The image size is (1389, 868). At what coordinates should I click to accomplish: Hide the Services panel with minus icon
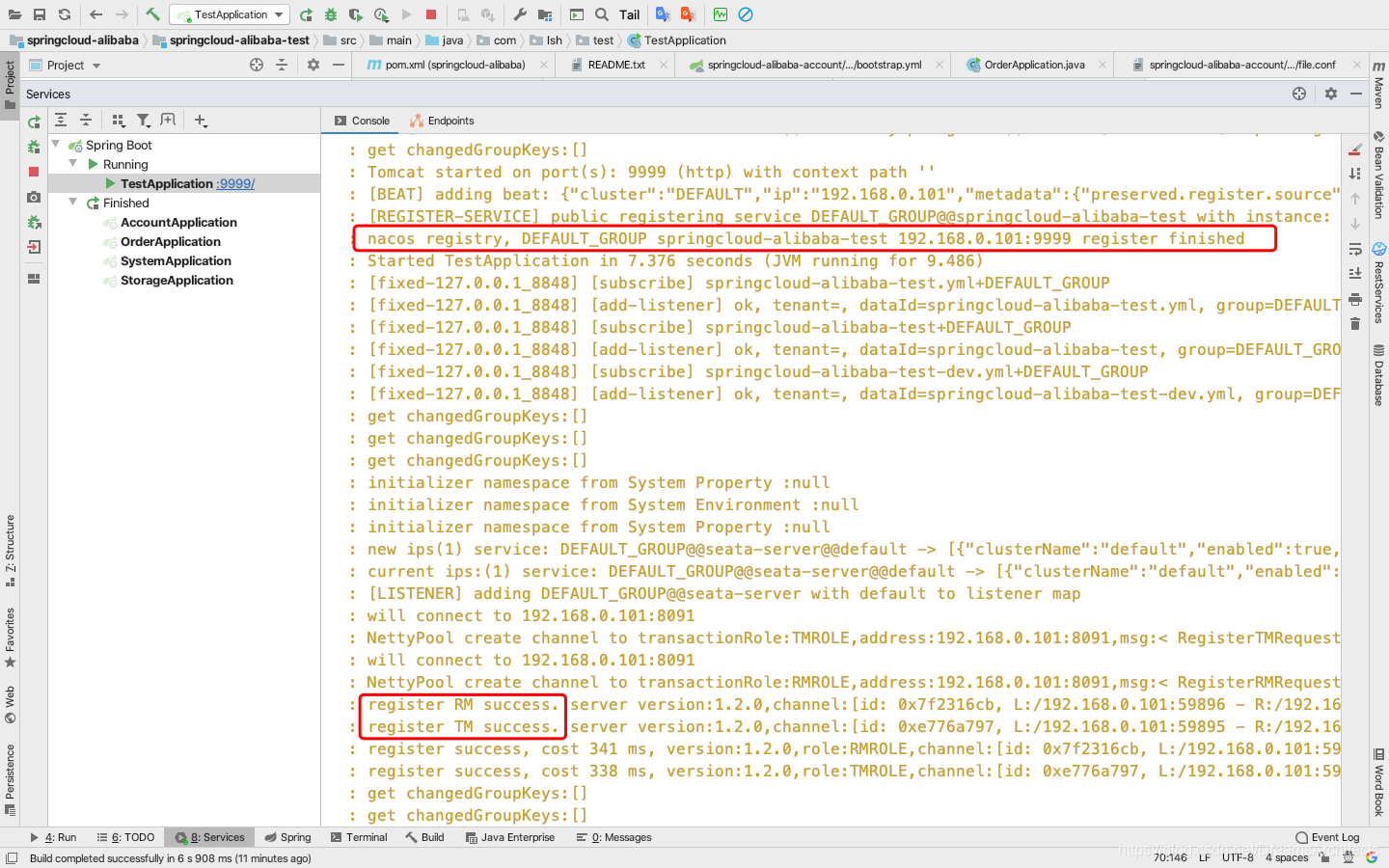(x=1356, y=94)
